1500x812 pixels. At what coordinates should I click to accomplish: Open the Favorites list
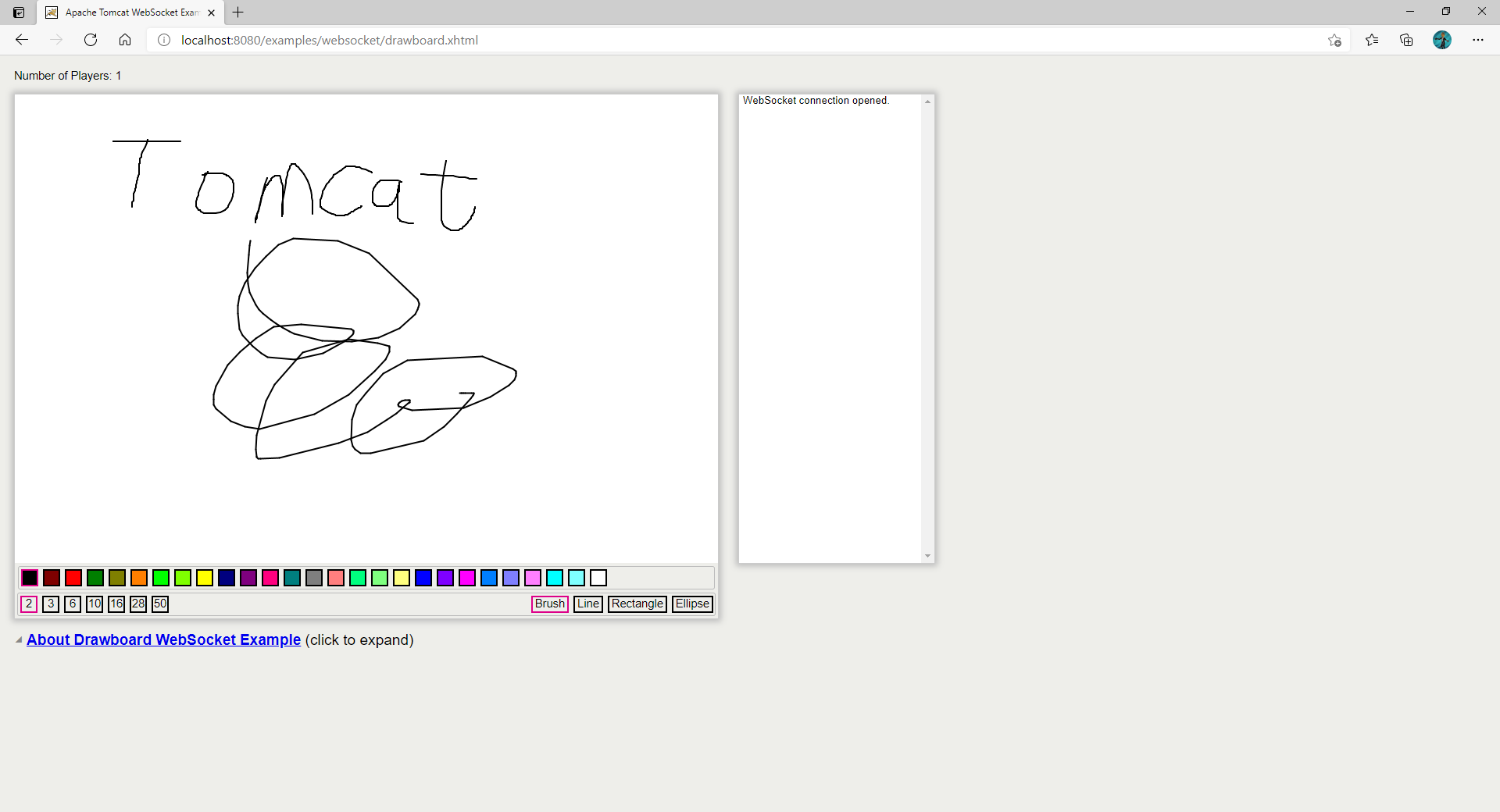[1372, 40]
